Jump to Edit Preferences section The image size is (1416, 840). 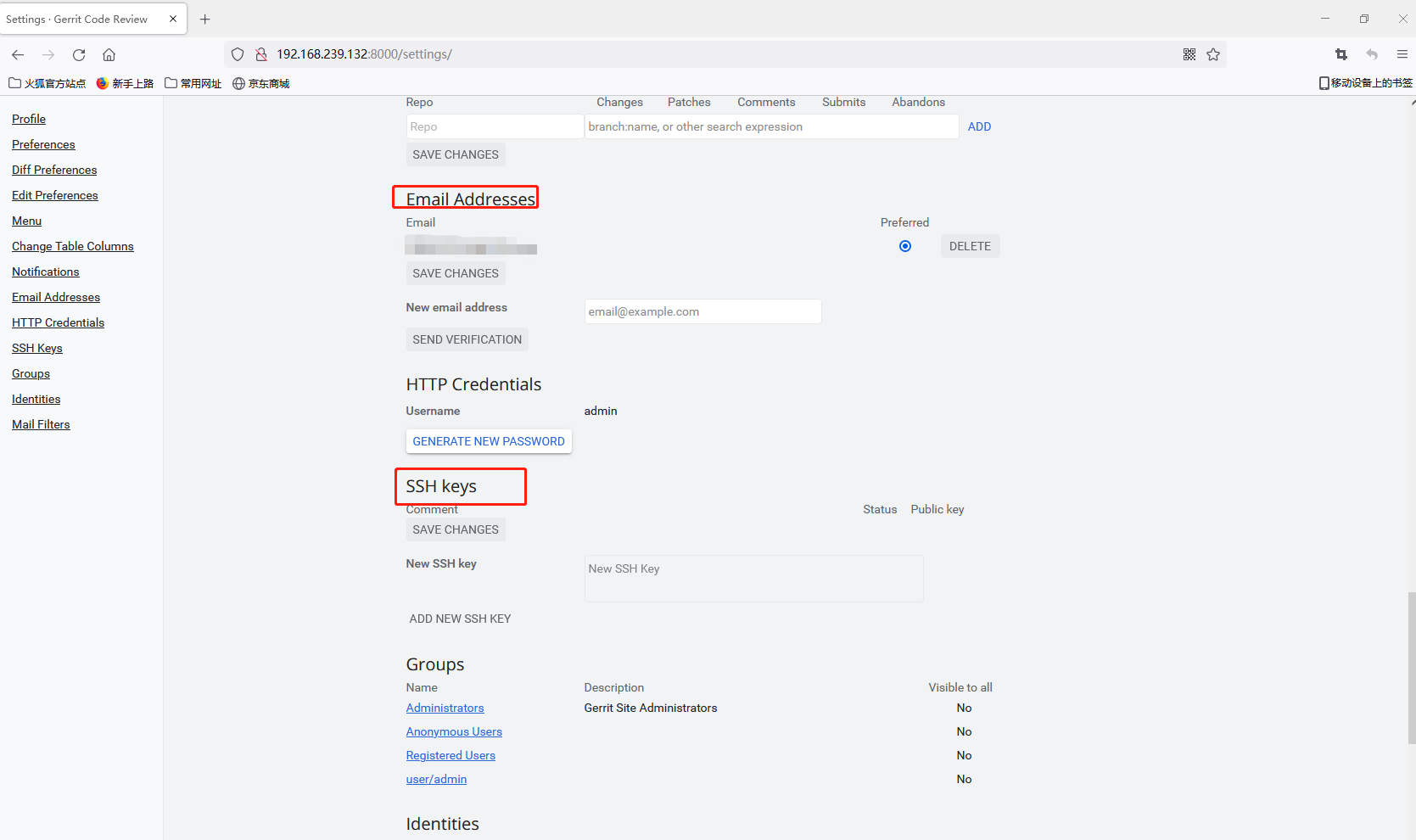pos(55,195)
